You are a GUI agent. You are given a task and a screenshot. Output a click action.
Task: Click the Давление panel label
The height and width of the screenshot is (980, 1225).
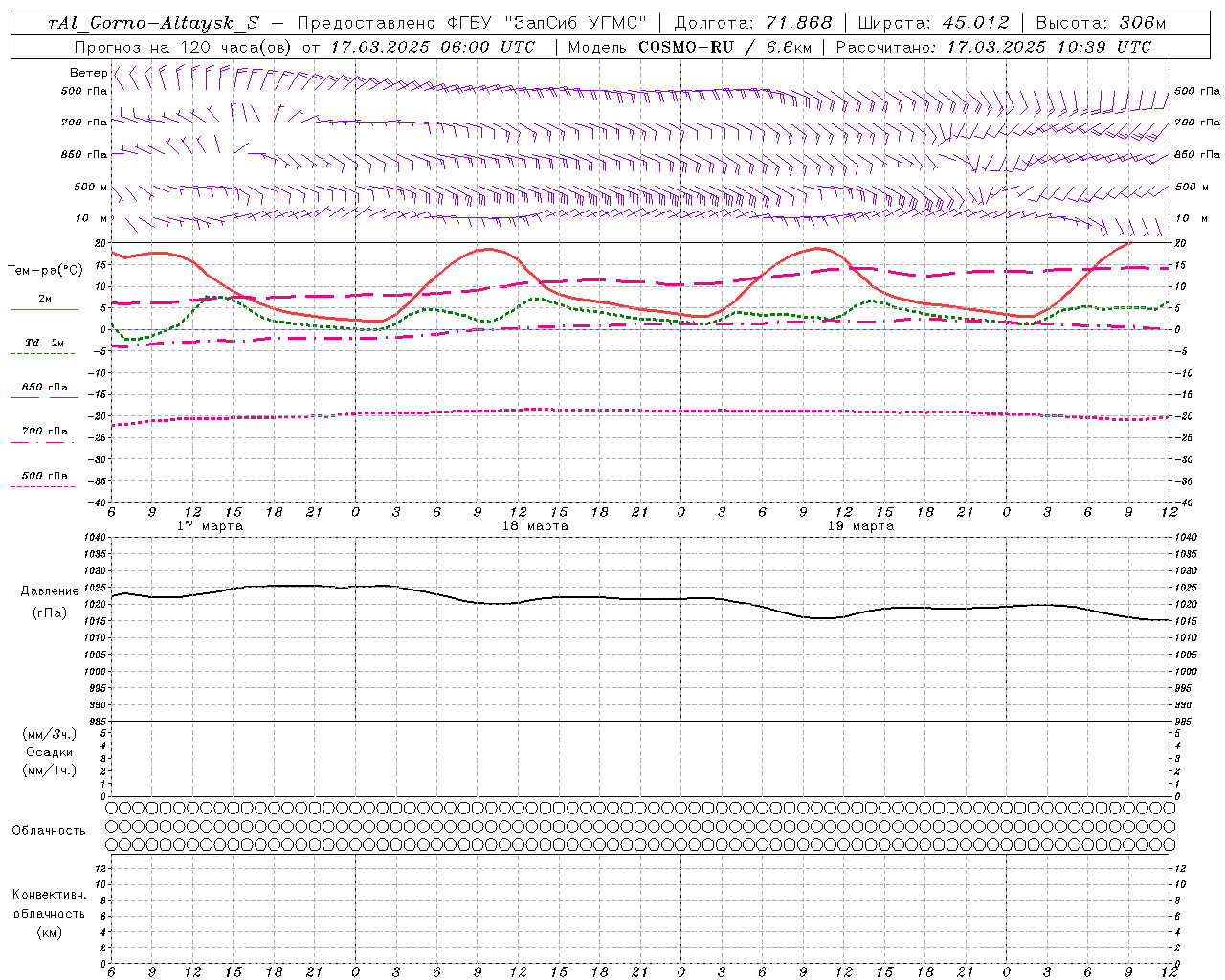[50, 591]
